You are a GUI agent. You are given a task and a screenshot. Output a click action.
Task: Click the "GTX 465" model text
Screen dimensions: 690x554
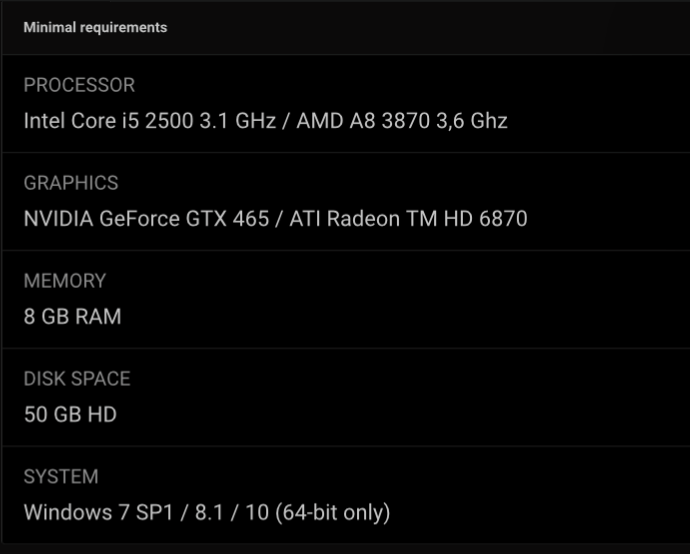[x=228, y=218]
